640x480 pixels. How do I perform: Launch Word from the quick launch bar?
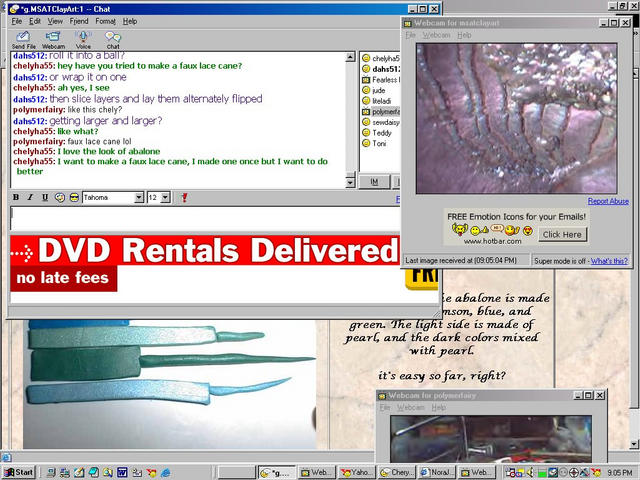point(122,472)
